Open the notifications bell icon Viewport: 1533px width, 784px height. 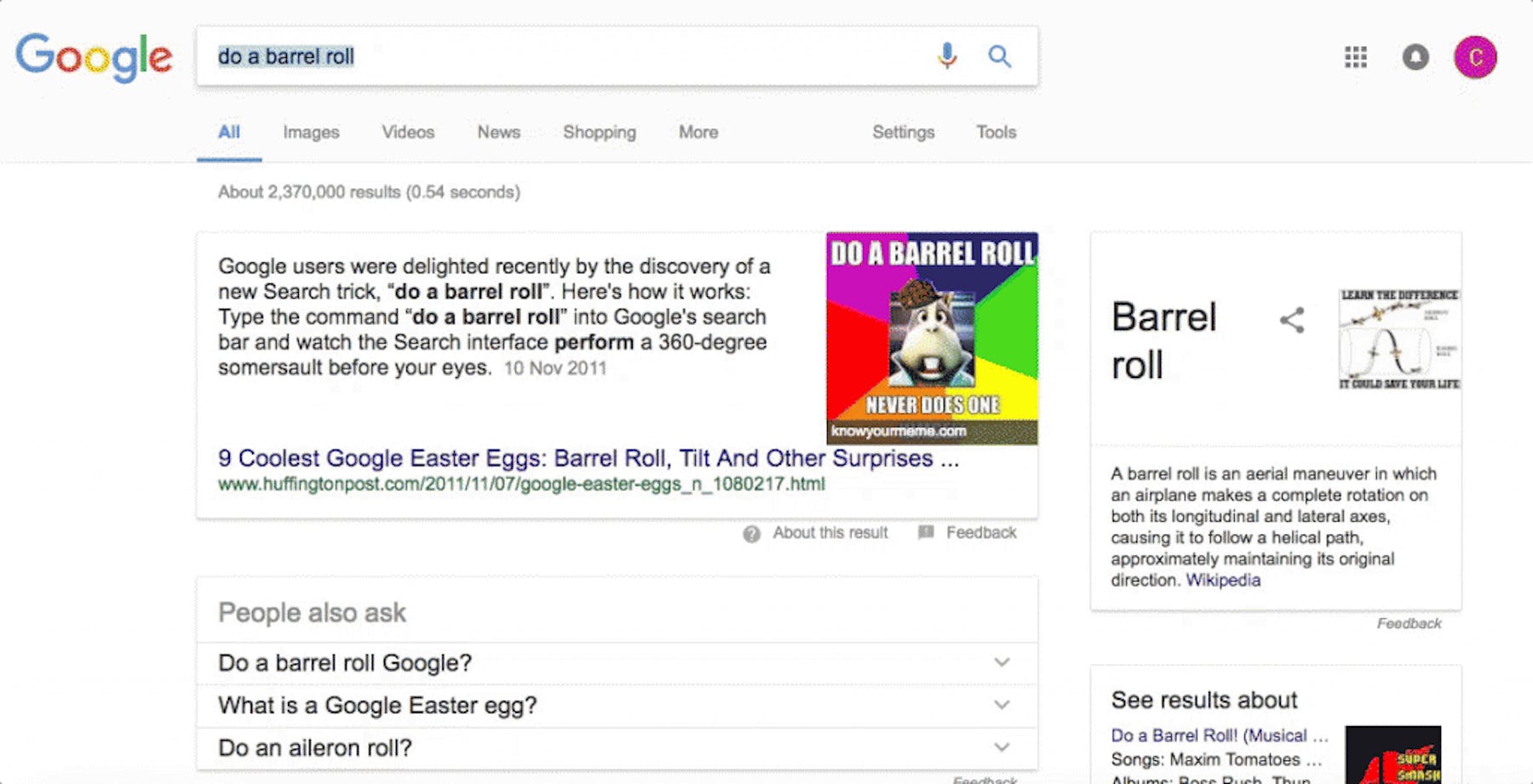1415,57
